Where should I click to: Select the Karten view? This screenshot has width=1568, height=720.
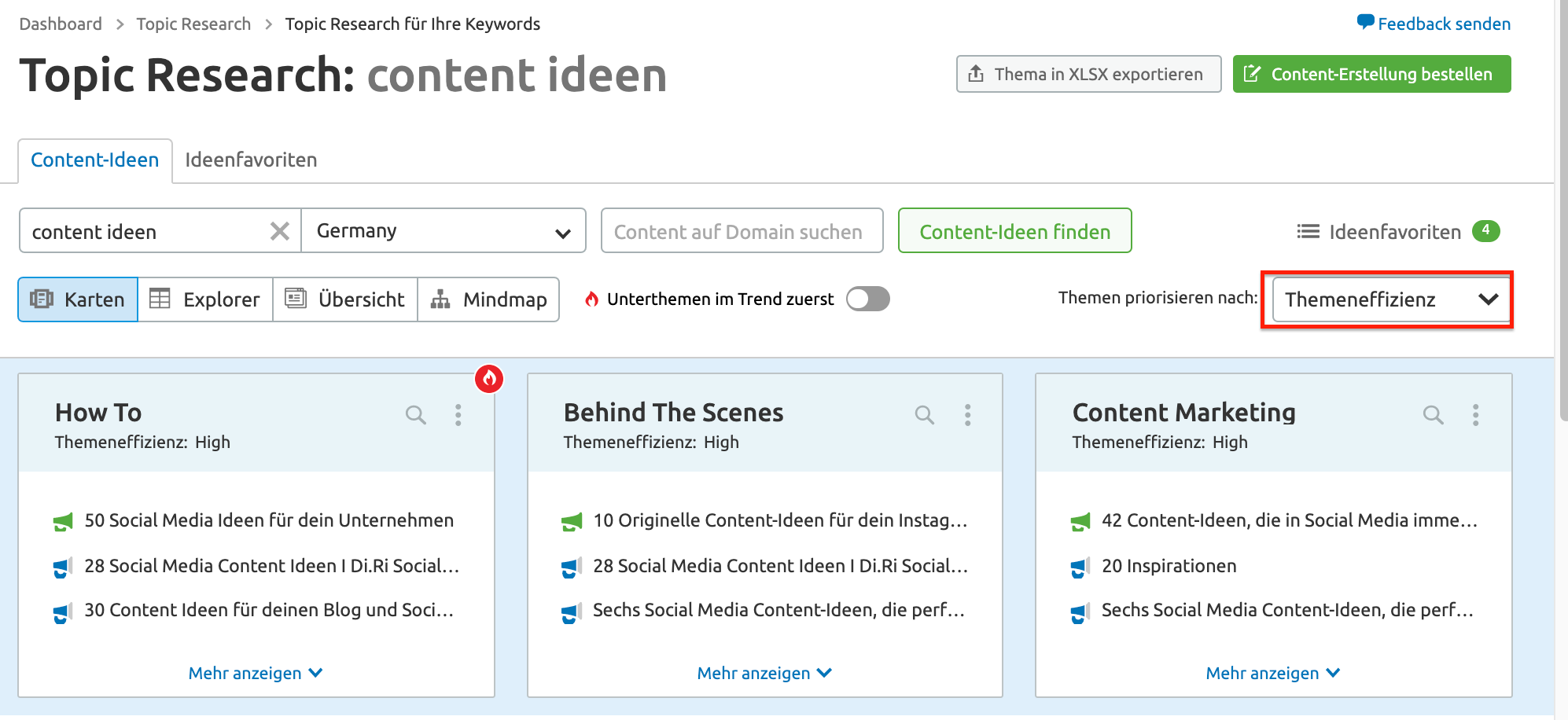point(78,299)
